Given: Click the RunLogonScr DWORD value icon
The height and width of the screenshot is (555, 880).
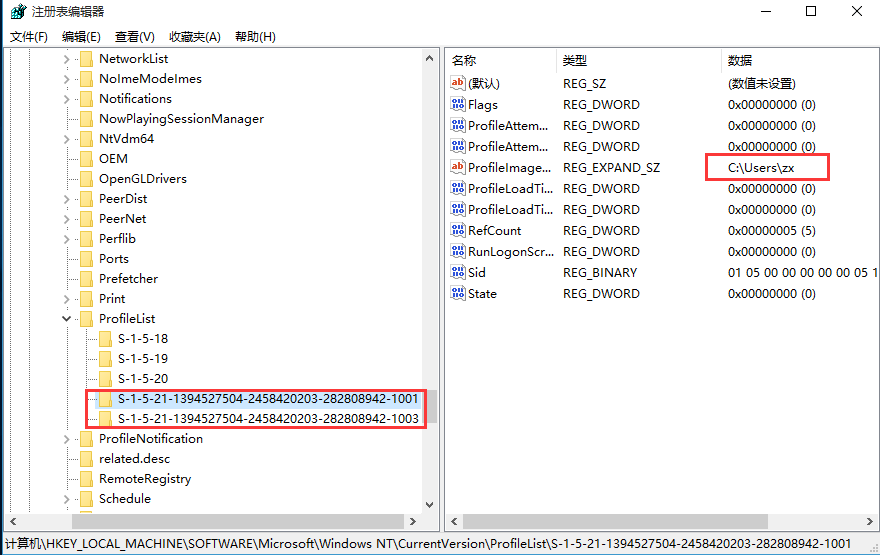Looking at the screenshot, I should click(458, 251).
